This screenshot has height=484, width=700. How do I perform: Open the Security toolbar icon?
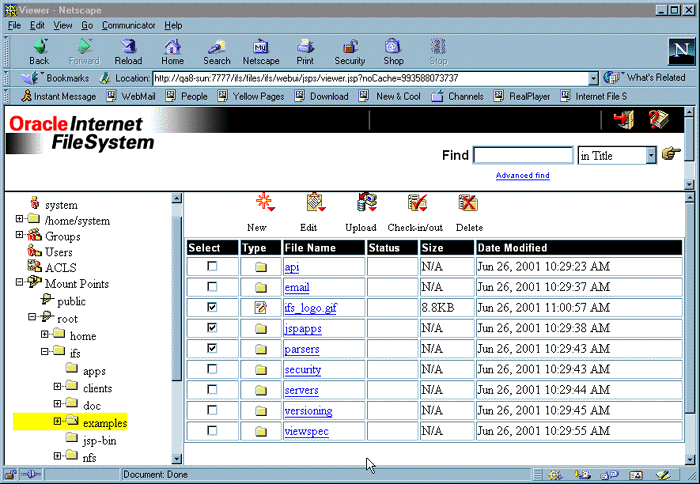tap(350, 46)
